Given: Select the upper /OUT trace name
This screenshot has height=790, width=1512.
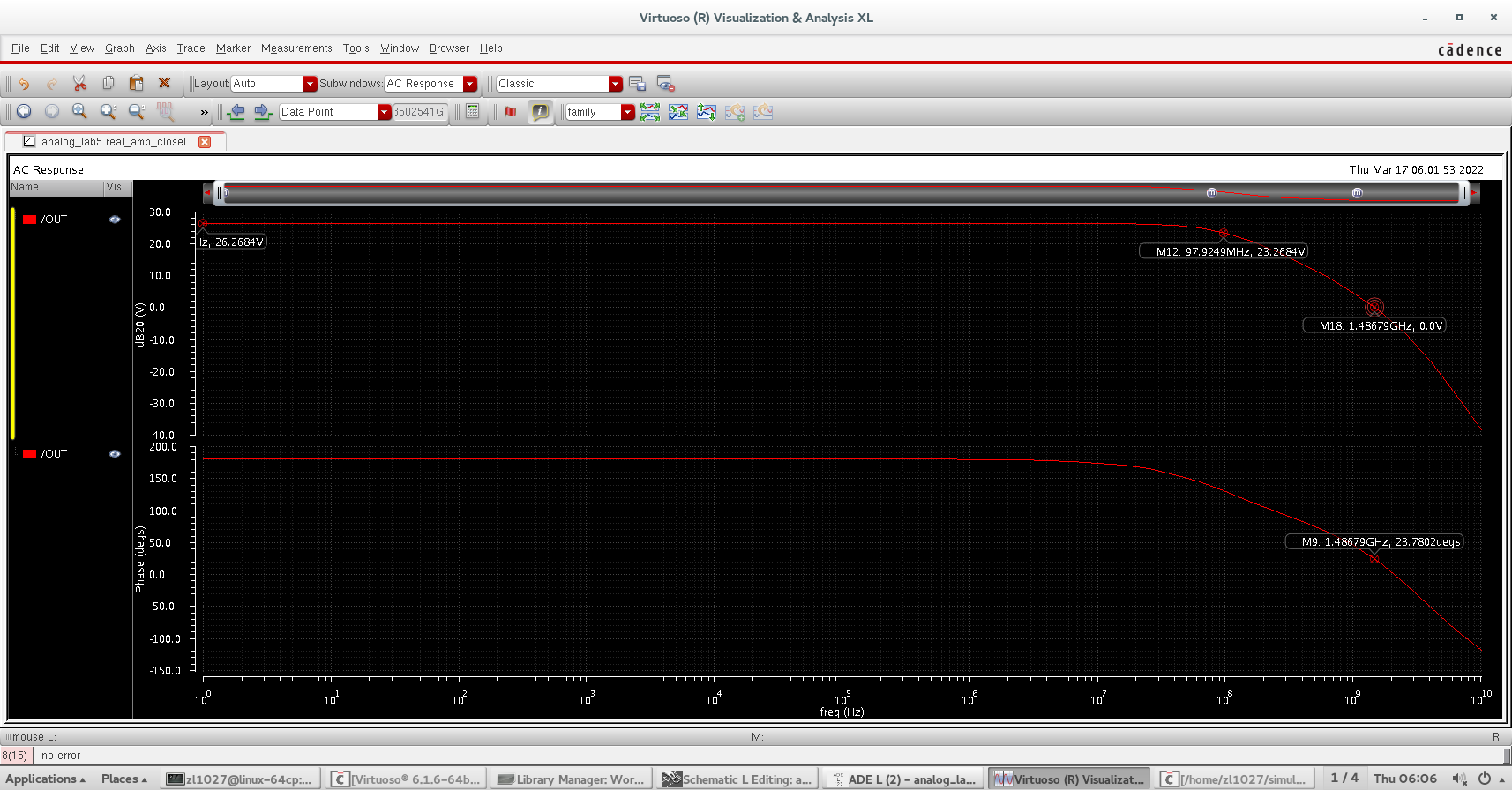Looking at the screenshot, I should 55,220.
